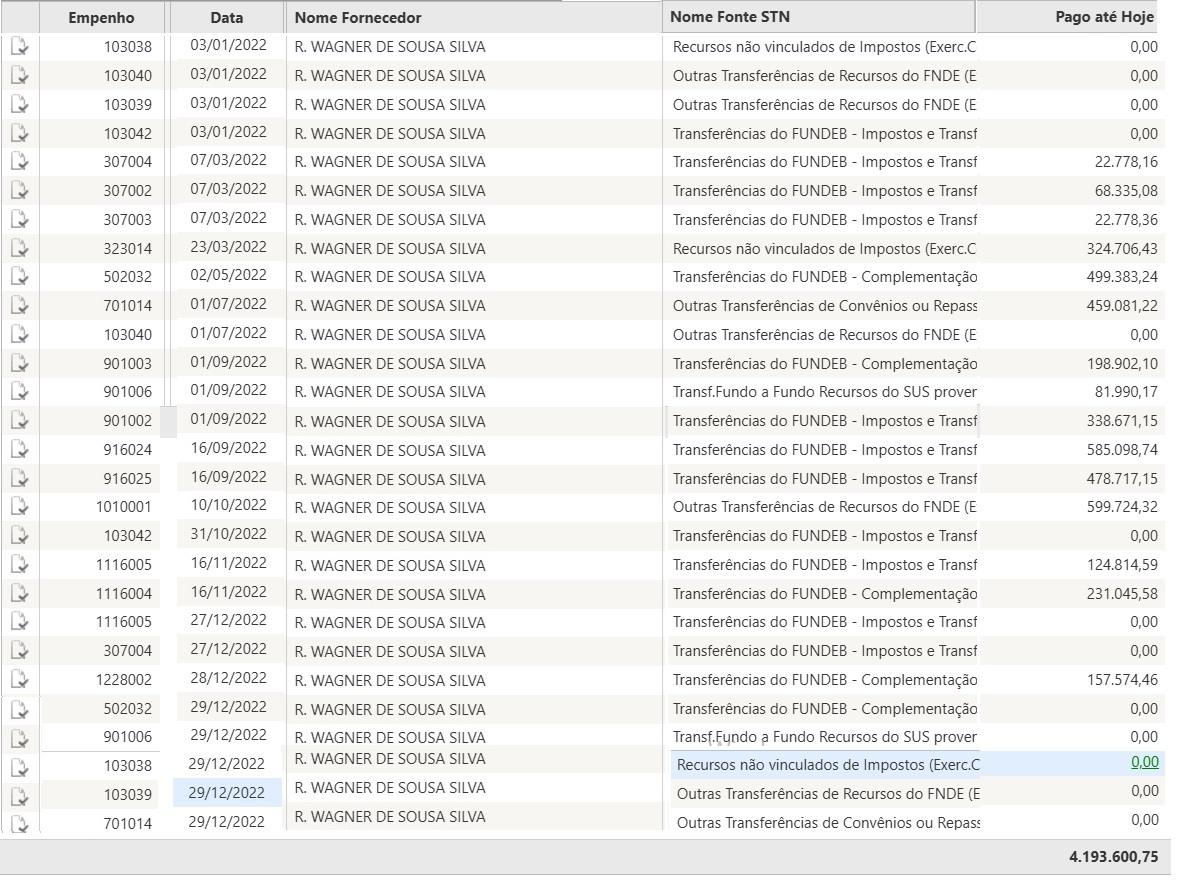Open row icon next to empenho 1228002
This screenshot has height=887, width=1177.
[19, 680]
